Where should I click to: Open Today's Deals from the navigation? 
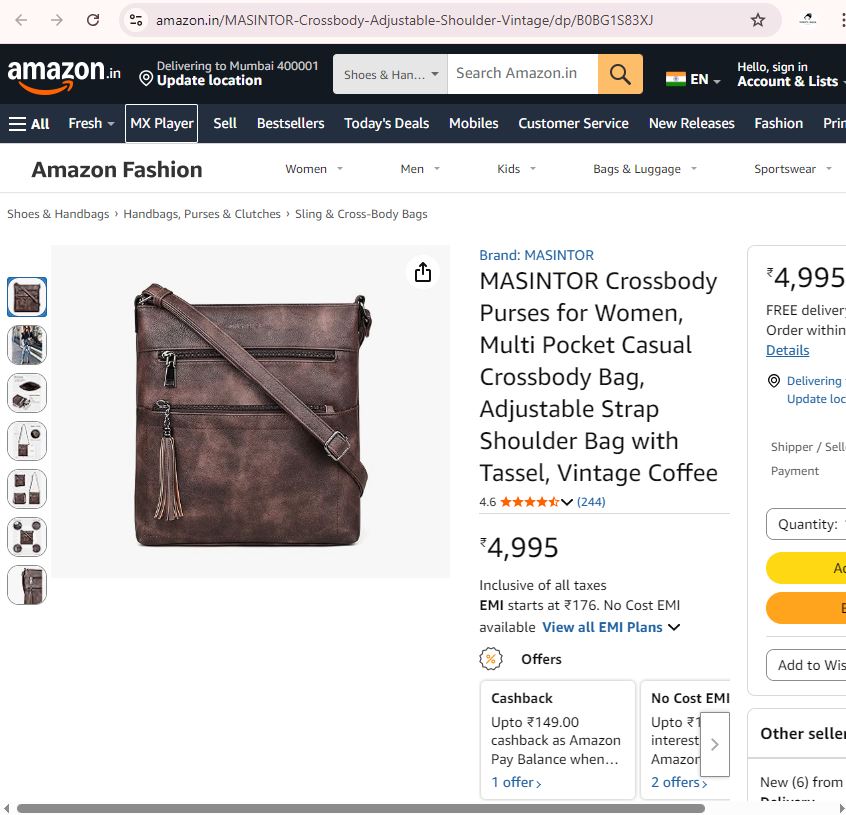point(386,123)
